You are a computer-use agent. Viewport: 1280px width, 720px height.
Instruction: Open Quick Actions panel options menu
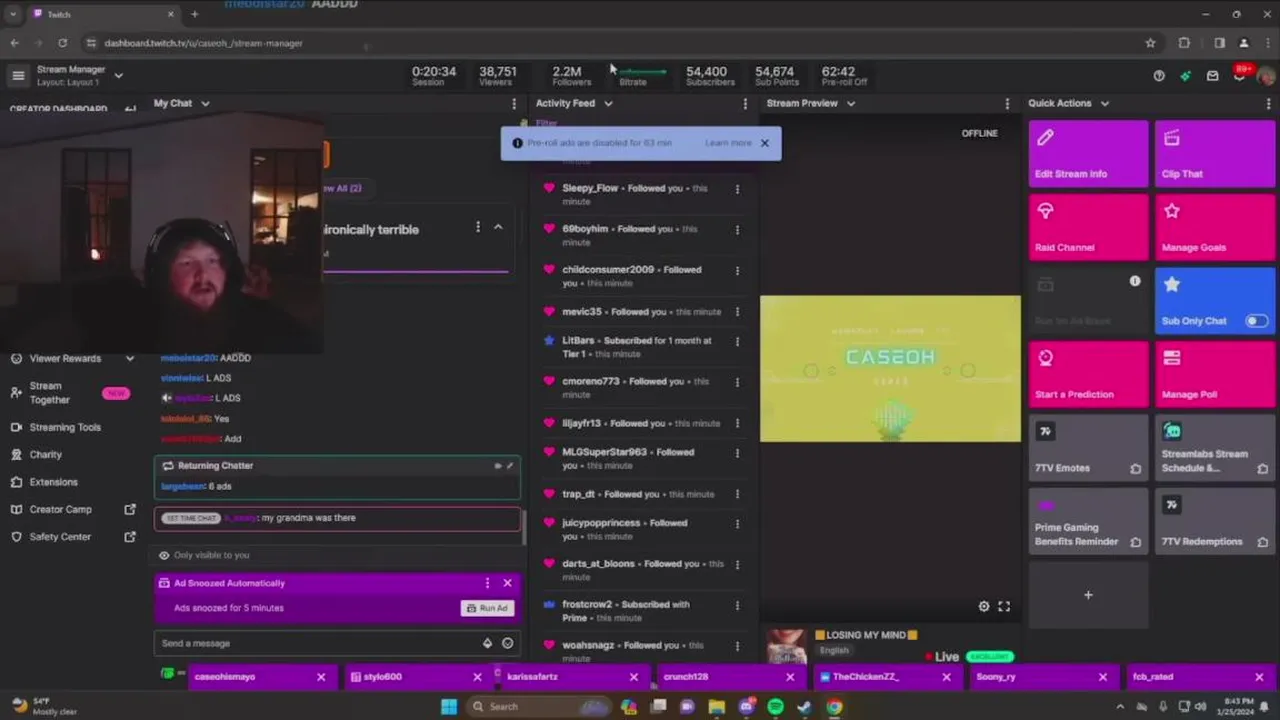[1268, 104]
